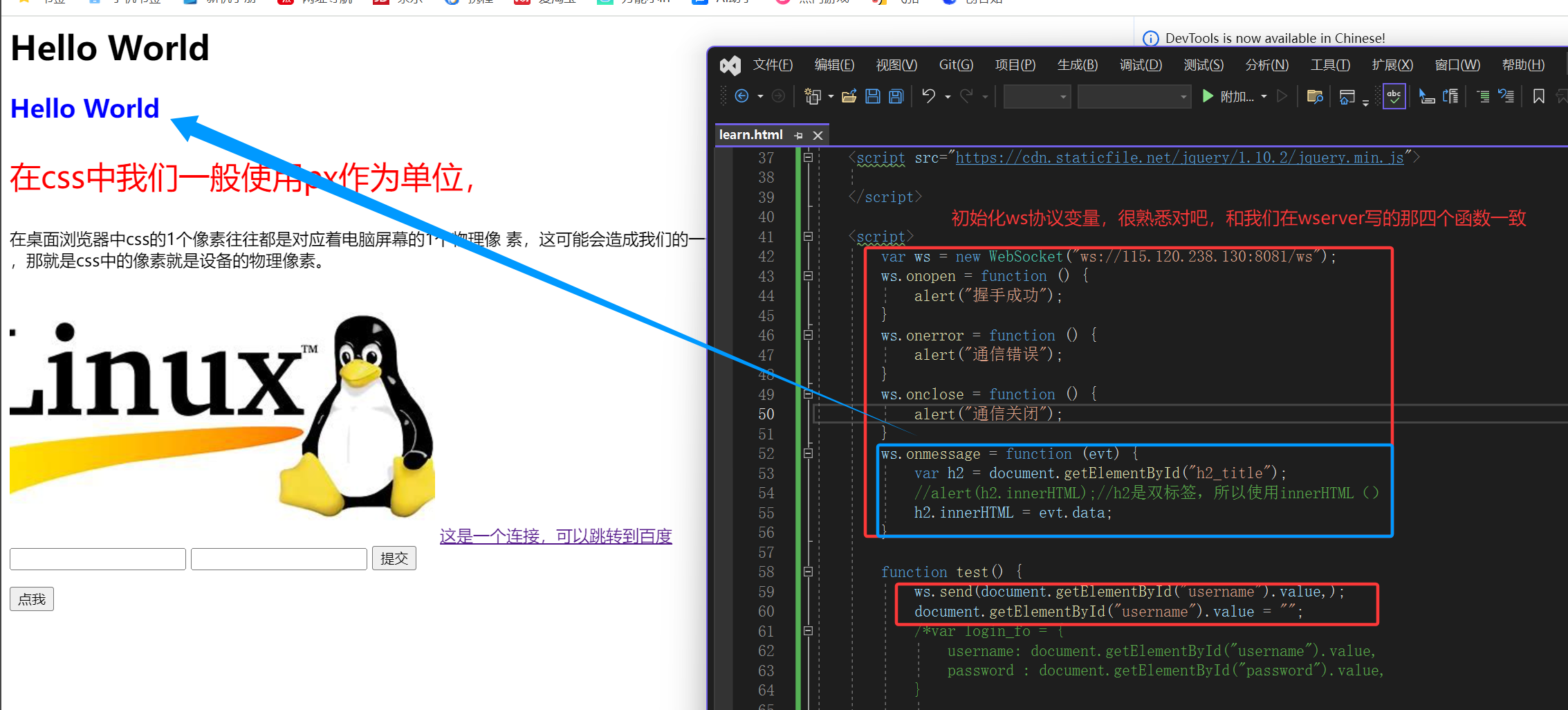Click the second text input beside 提交
Screen dimensions: 1568x710
pyautogui.click(x=279, y=559)
